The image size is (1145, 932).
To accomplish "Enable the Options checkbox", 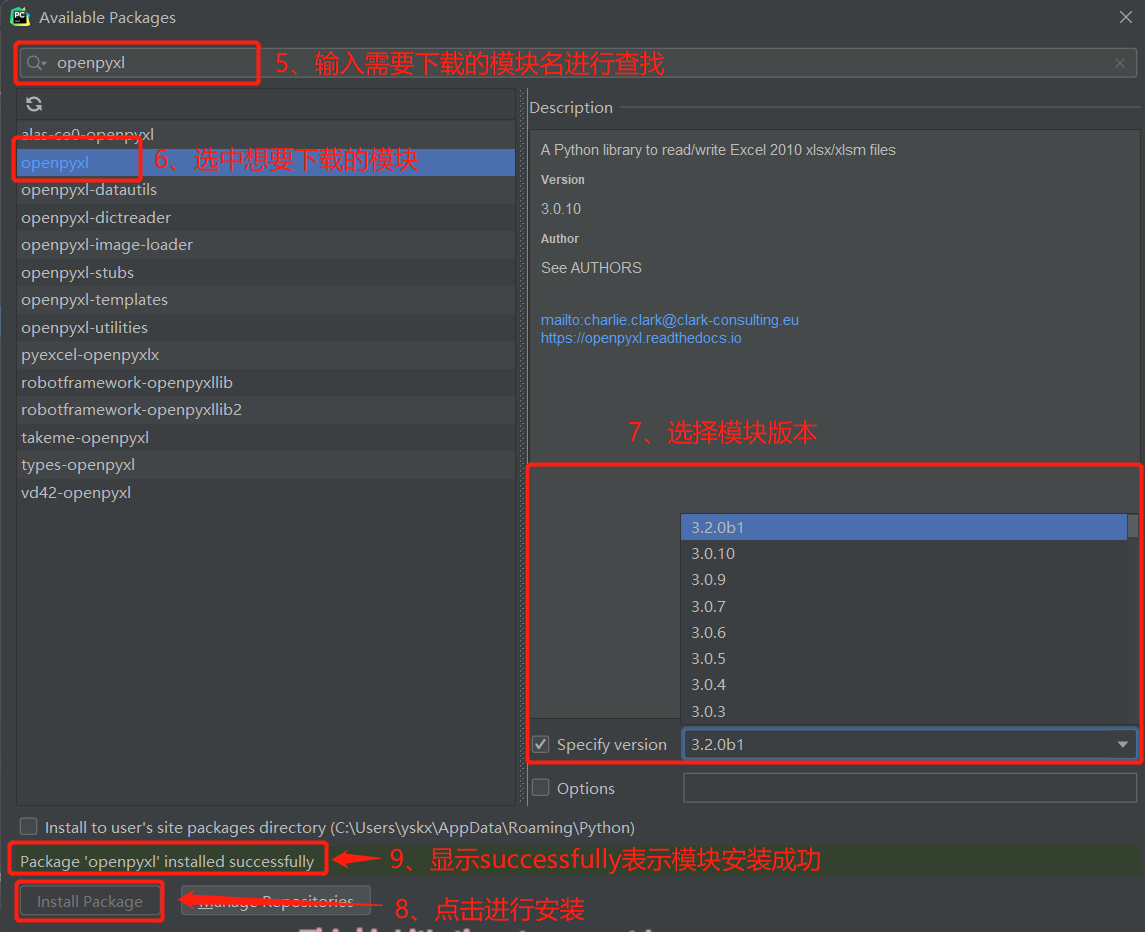I will point(540,787).
